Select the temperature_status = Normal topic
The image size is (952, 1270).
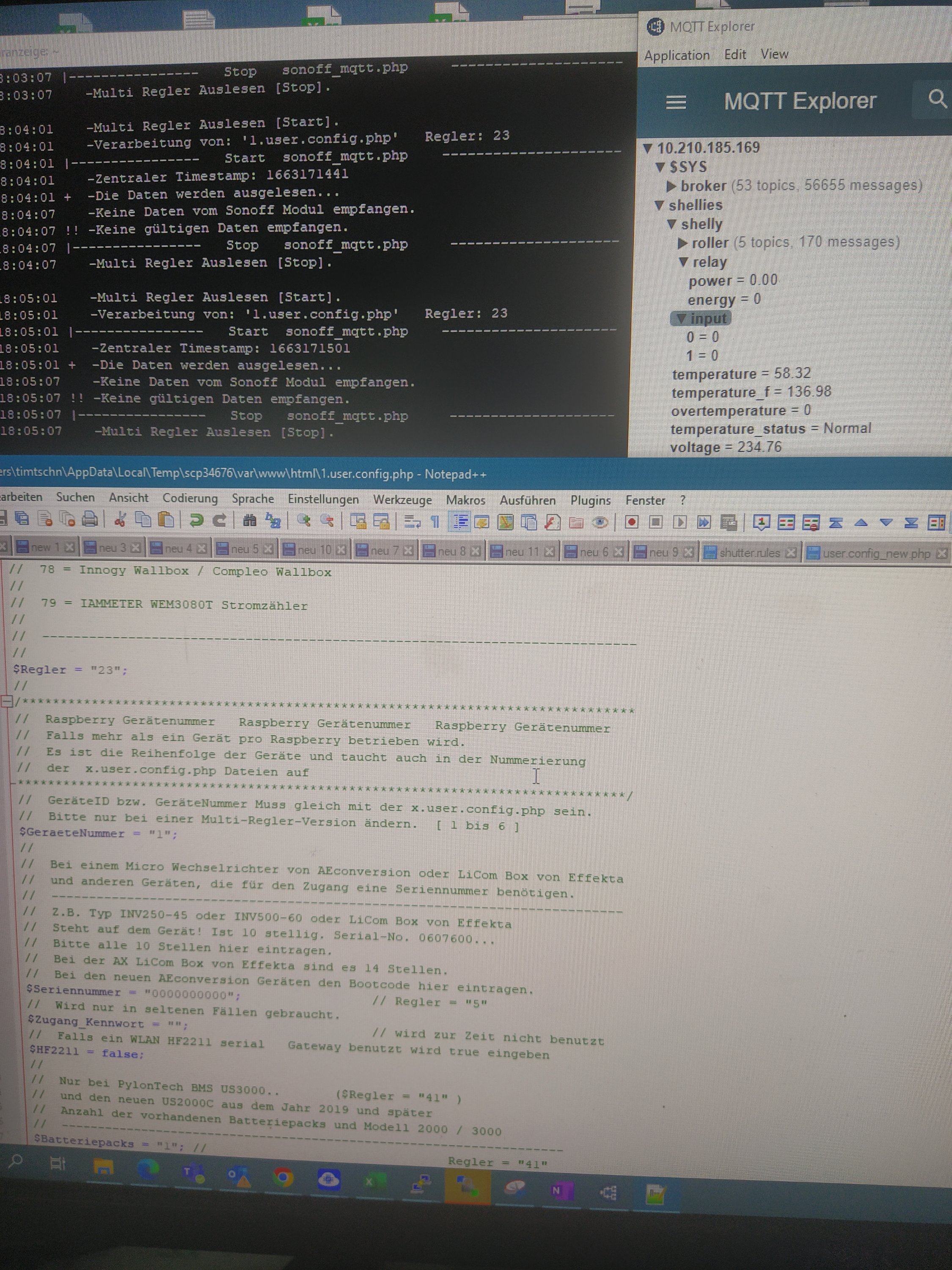pos(770,429)
